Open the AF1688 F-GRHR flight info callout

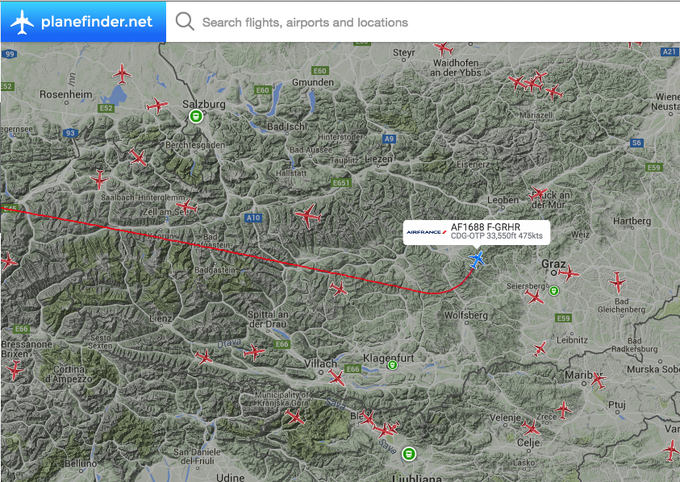click(477, 232)
